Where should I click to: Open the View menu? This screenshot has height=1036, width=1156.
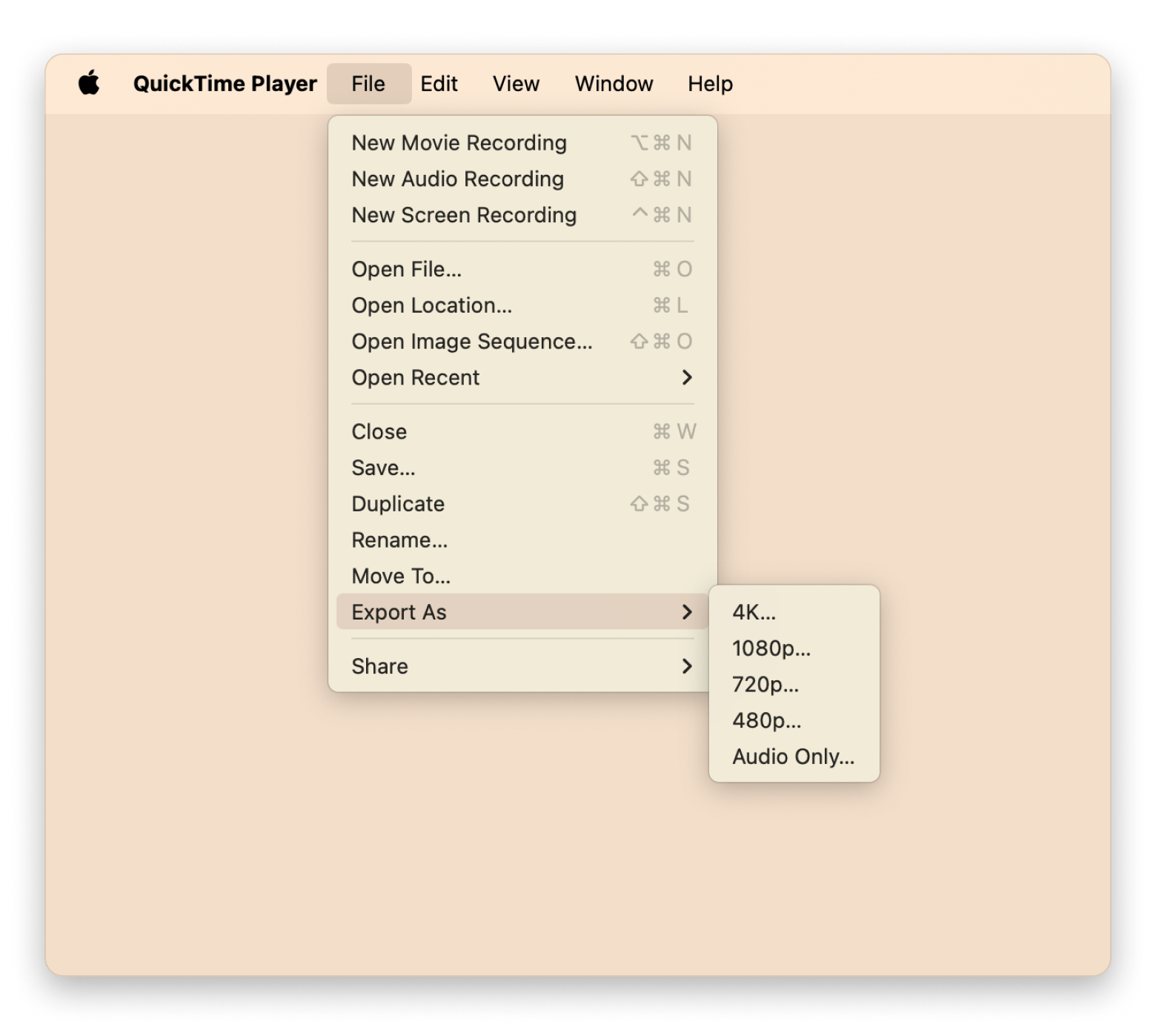tap(516, 84)
